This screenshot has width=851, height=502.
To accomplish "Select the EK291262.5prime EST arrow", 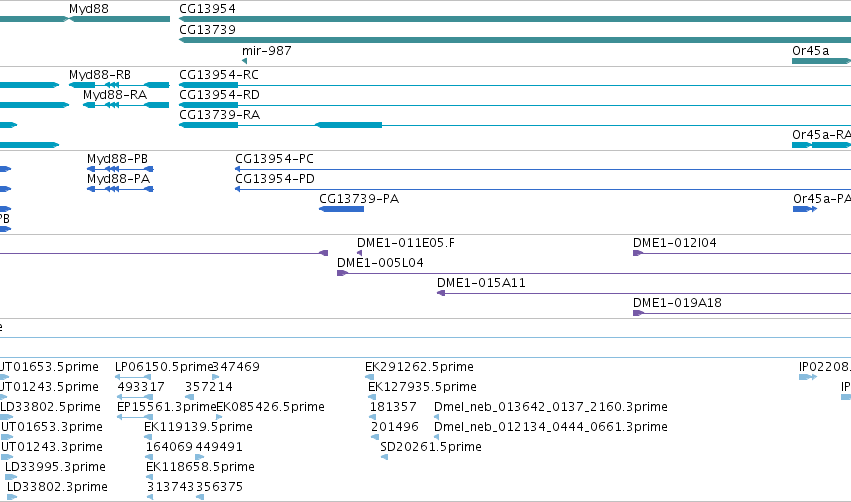I will click(370, 377).
